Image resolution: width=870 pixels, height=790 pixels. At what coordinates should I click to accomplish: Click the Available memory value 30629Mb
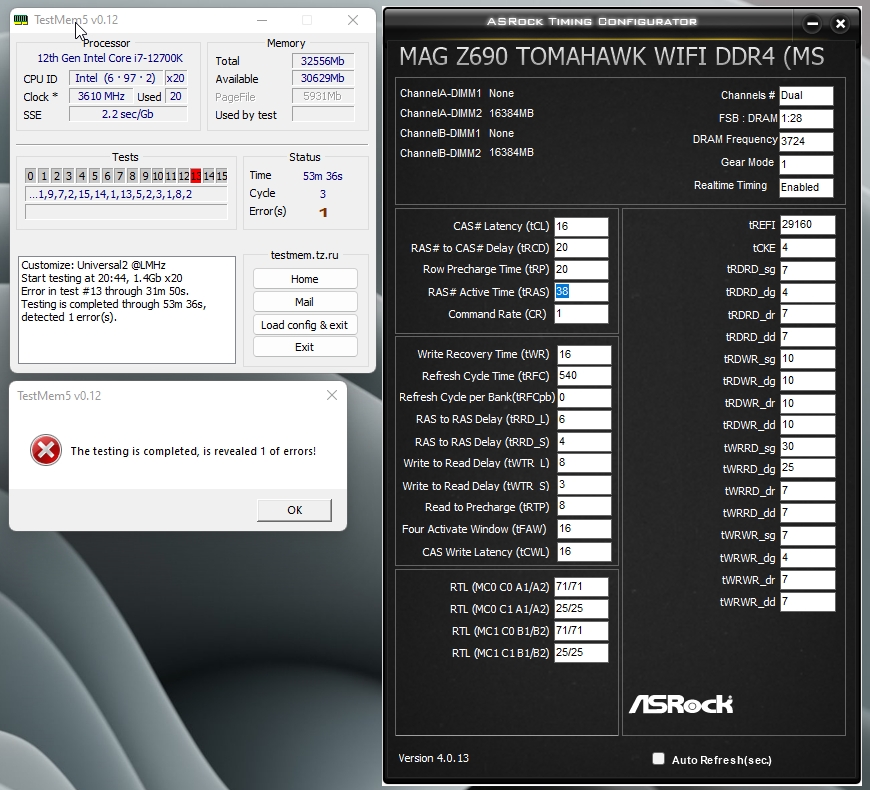coord(323,78)
